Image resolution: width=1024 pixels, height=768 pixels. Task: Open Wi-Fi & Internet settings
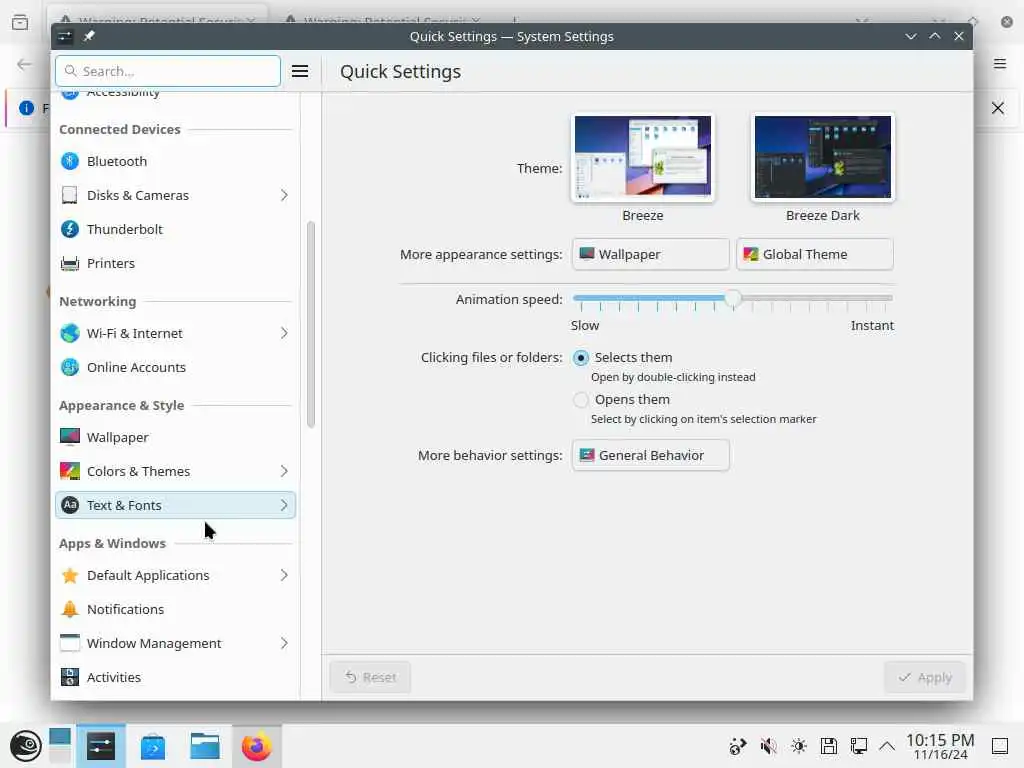pos(175,333)
